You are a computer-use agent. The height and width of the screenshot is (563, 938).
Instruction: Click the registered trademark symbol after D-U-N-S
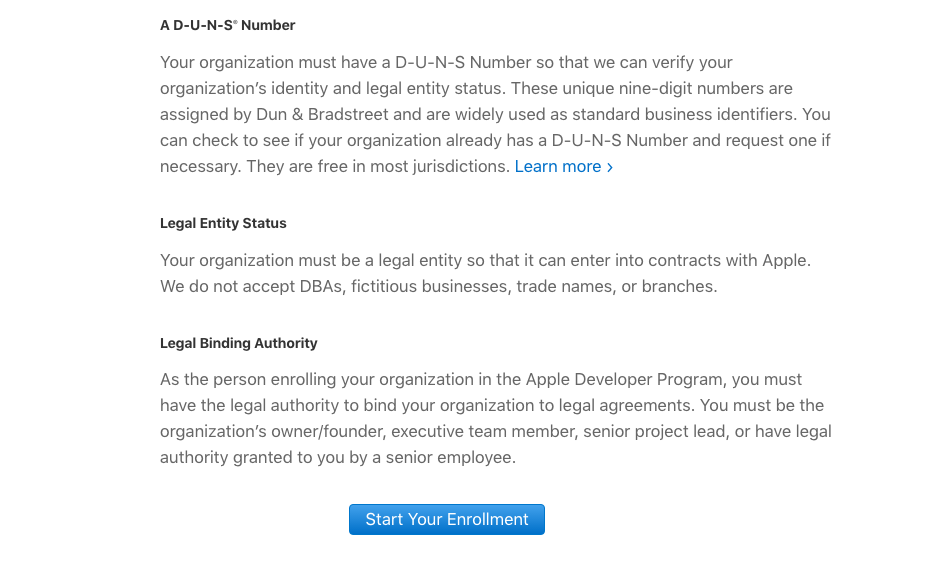pos(235,22)
